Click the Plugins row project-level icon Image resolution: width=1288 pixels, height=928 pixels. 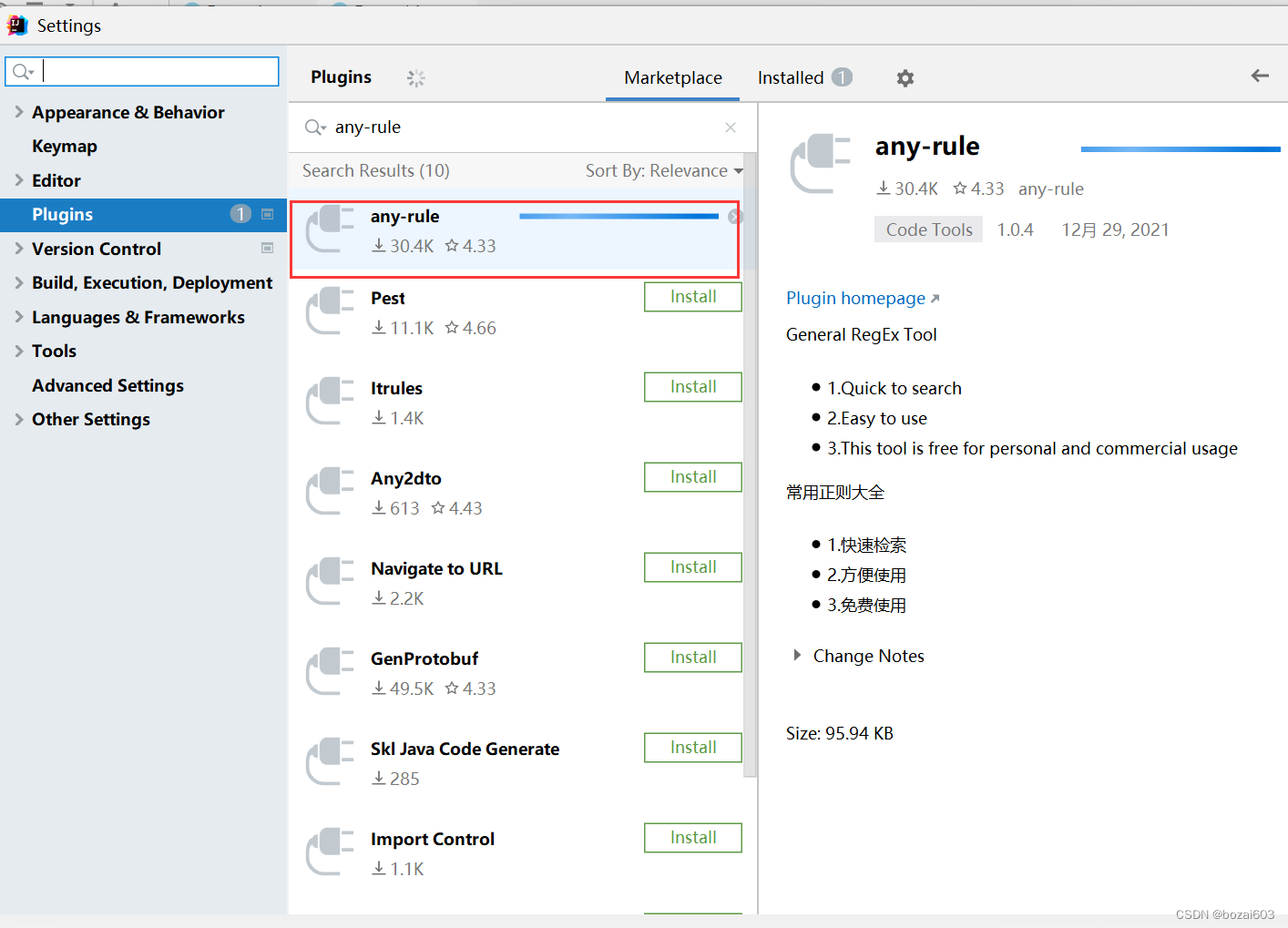coord(268,214)
